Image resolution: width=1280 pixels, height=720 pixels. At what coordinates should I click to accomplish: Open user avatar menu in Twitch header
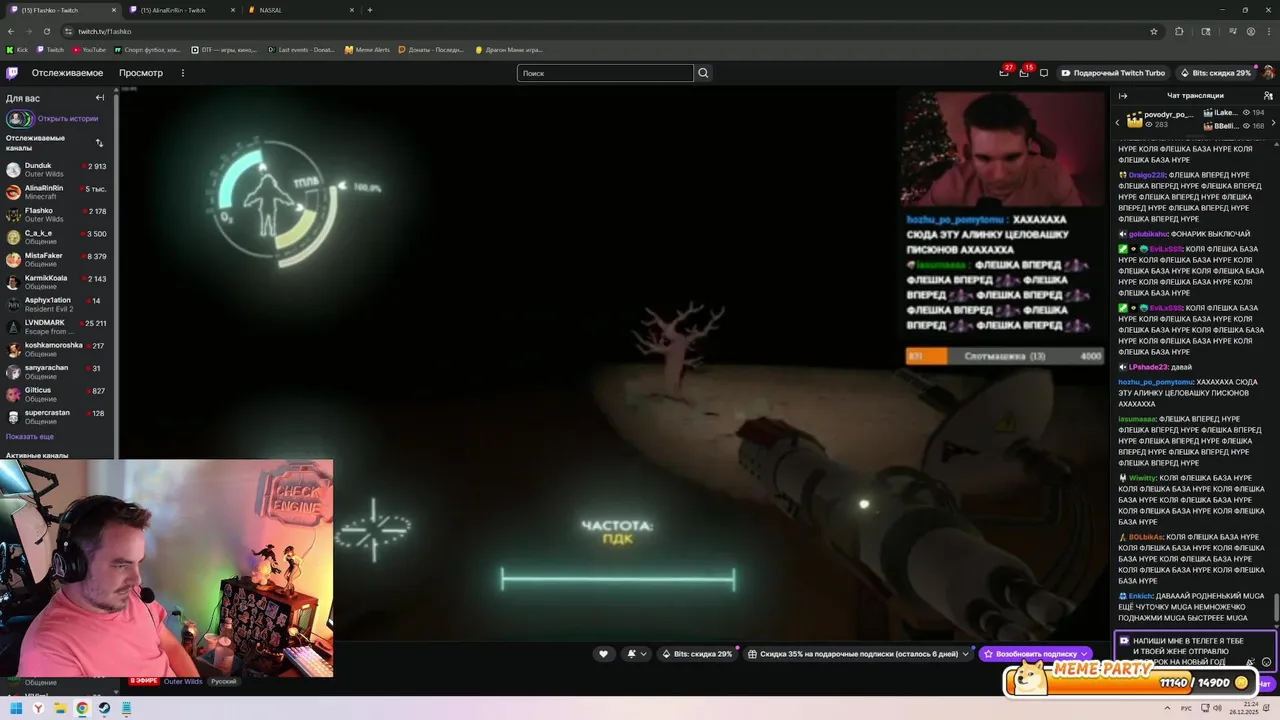click(x=1268, y=73)
